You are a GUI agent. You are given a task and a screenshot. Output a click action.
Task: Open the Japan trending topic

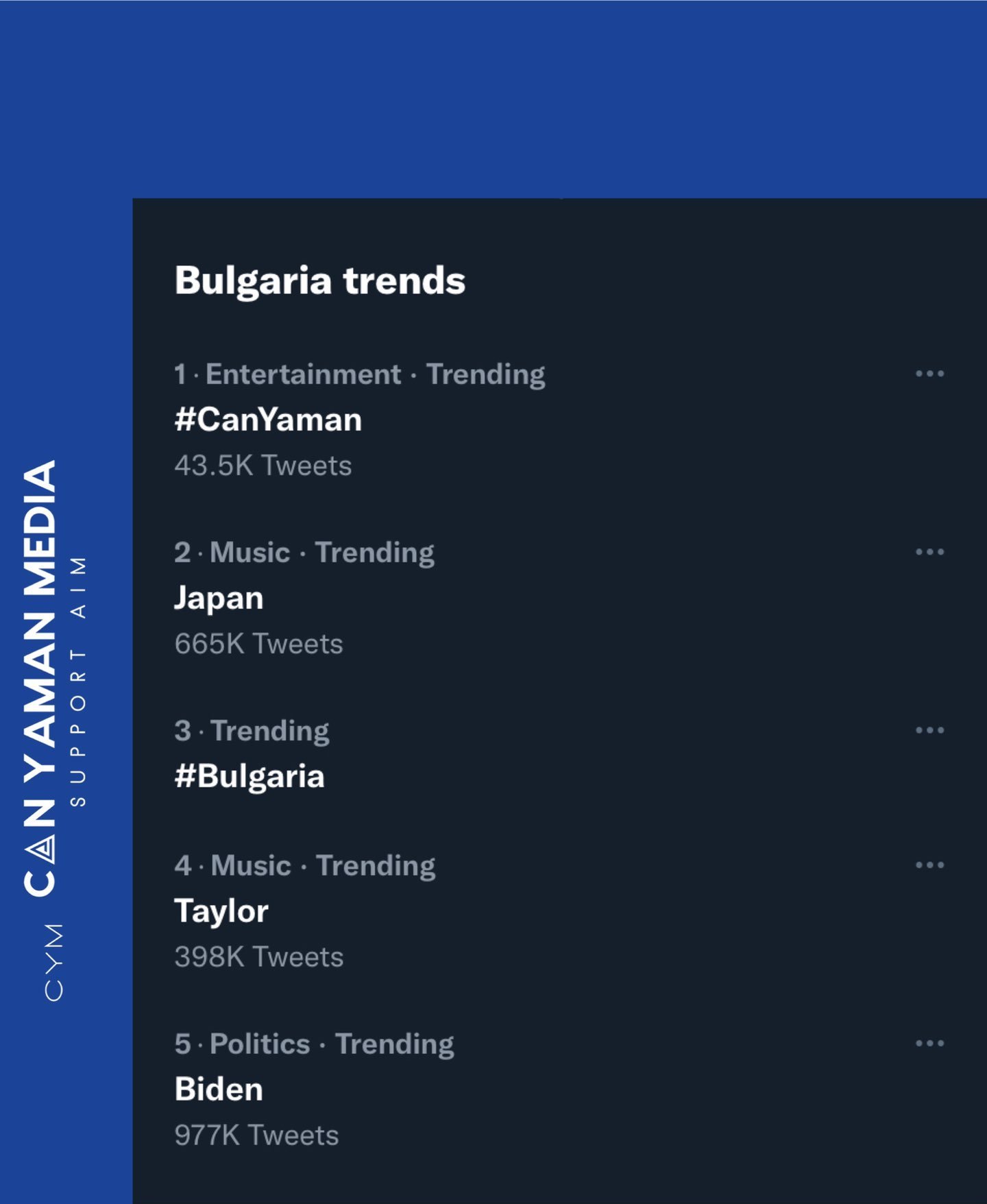pyautogui.click(x=219, y=598)
